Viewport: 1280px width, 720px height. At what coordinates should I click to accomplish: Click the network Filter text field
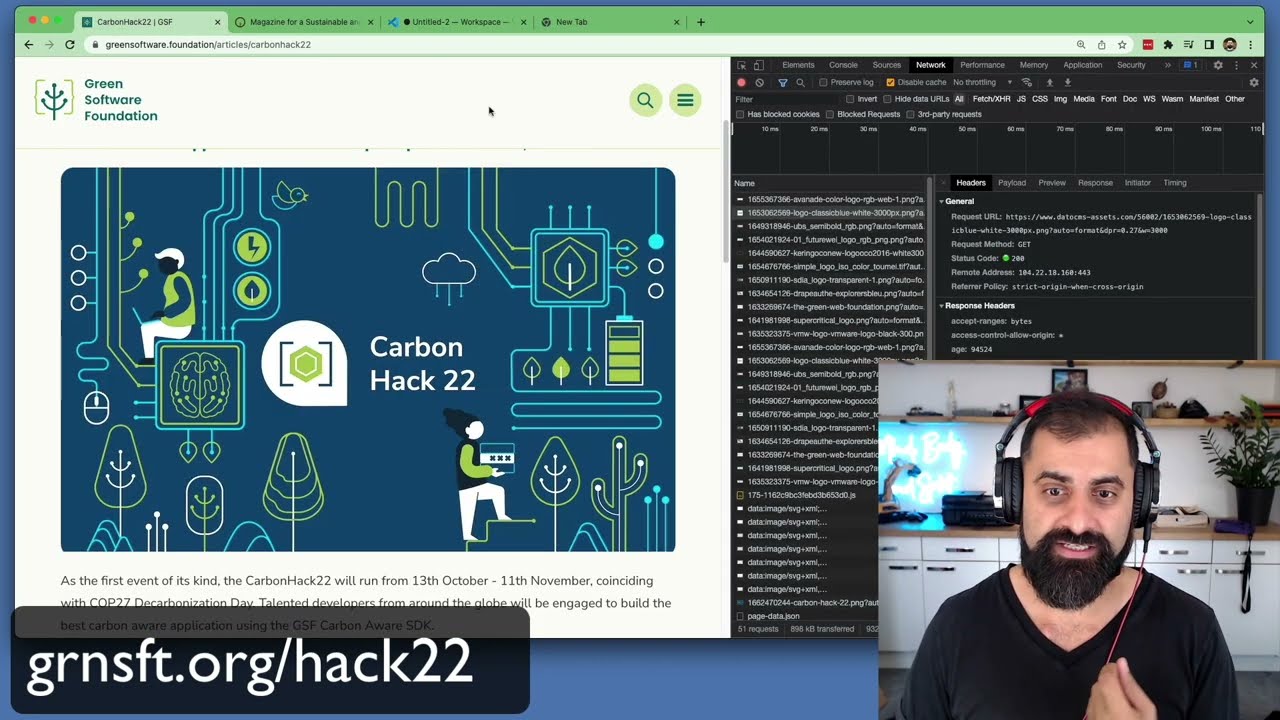785,99
